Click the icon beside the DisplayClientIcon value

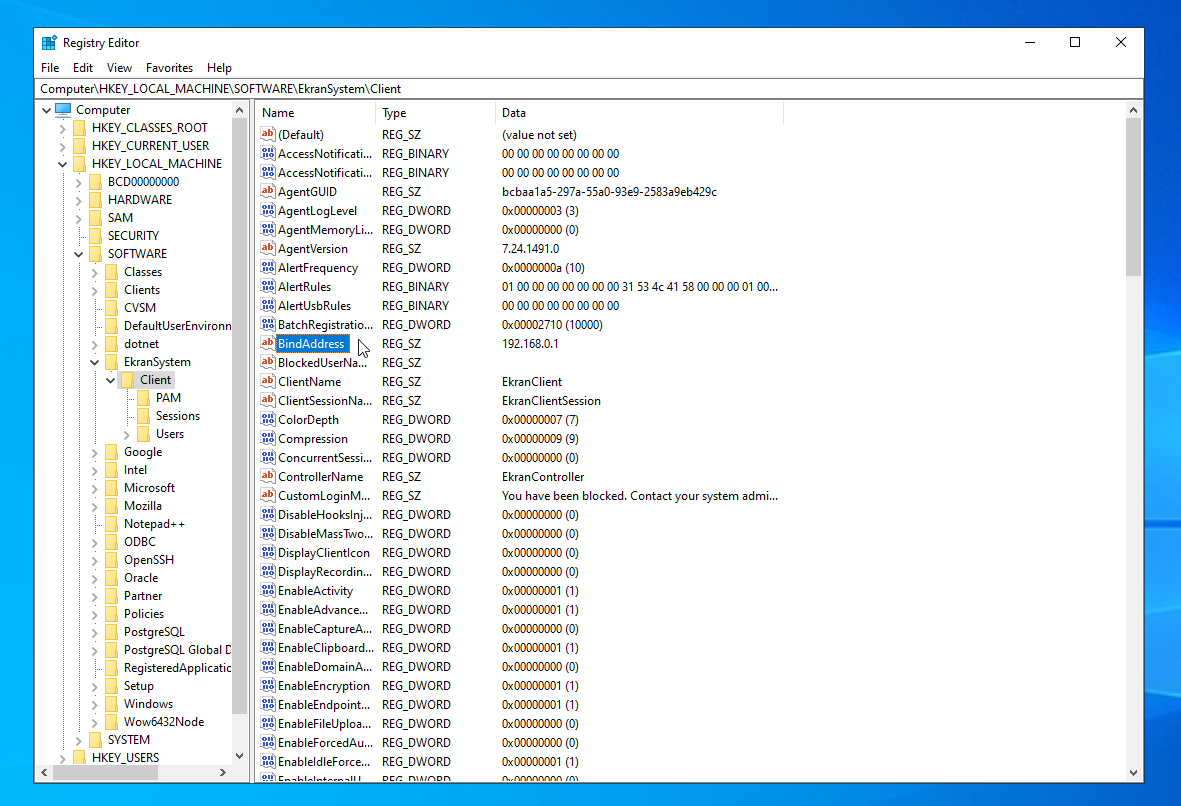click(267, 552)
